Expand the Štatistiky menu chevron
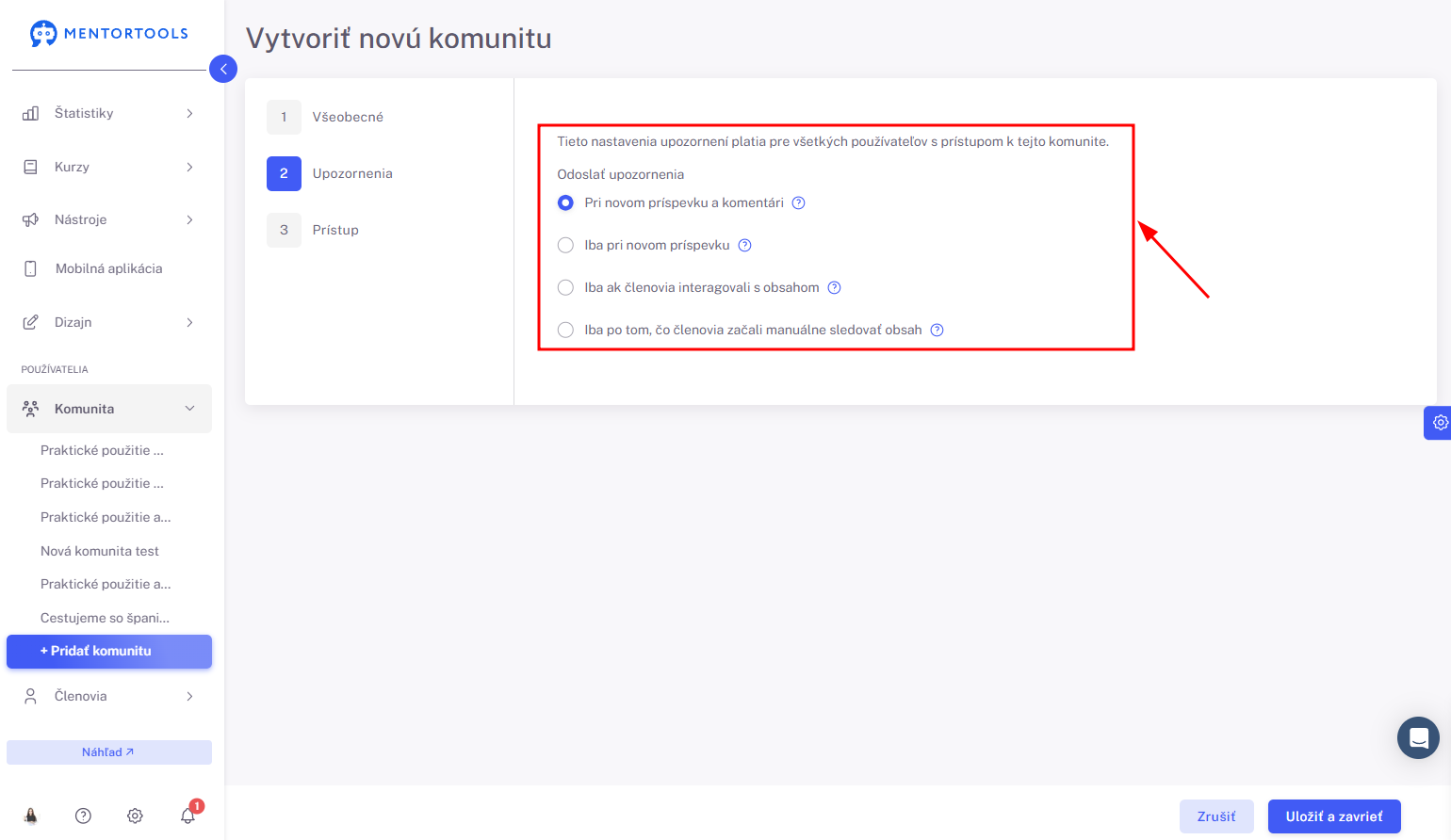Screen dimensions: 1451x840 click(189, 113)
